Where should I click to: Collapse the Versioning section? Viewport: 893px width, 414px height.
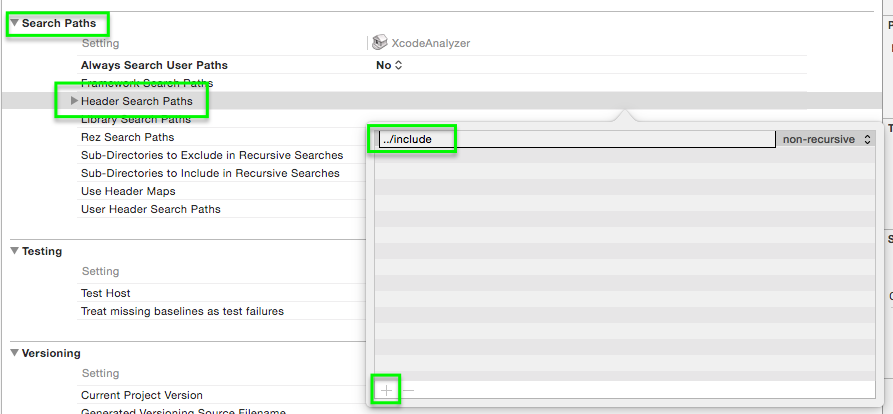point(15,353)
